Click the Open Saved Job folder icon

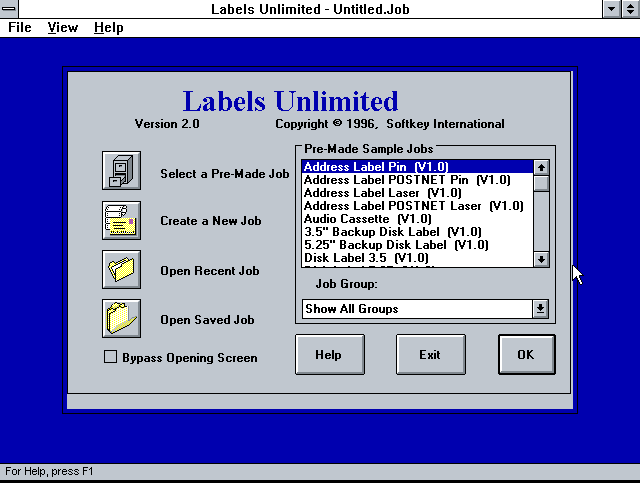(x=121, y=318)
